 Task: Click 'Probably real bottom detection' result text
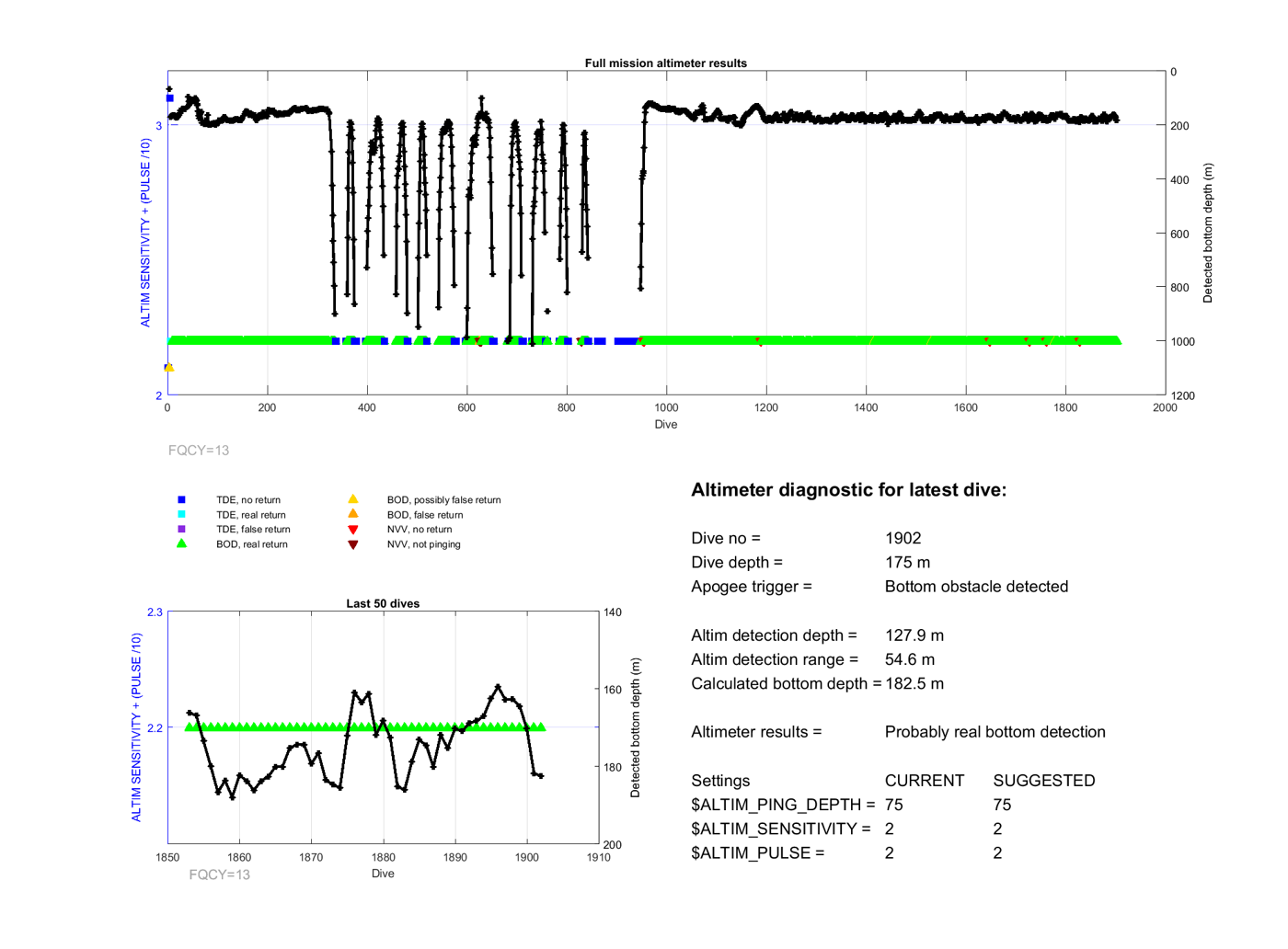tap(995, 732)
